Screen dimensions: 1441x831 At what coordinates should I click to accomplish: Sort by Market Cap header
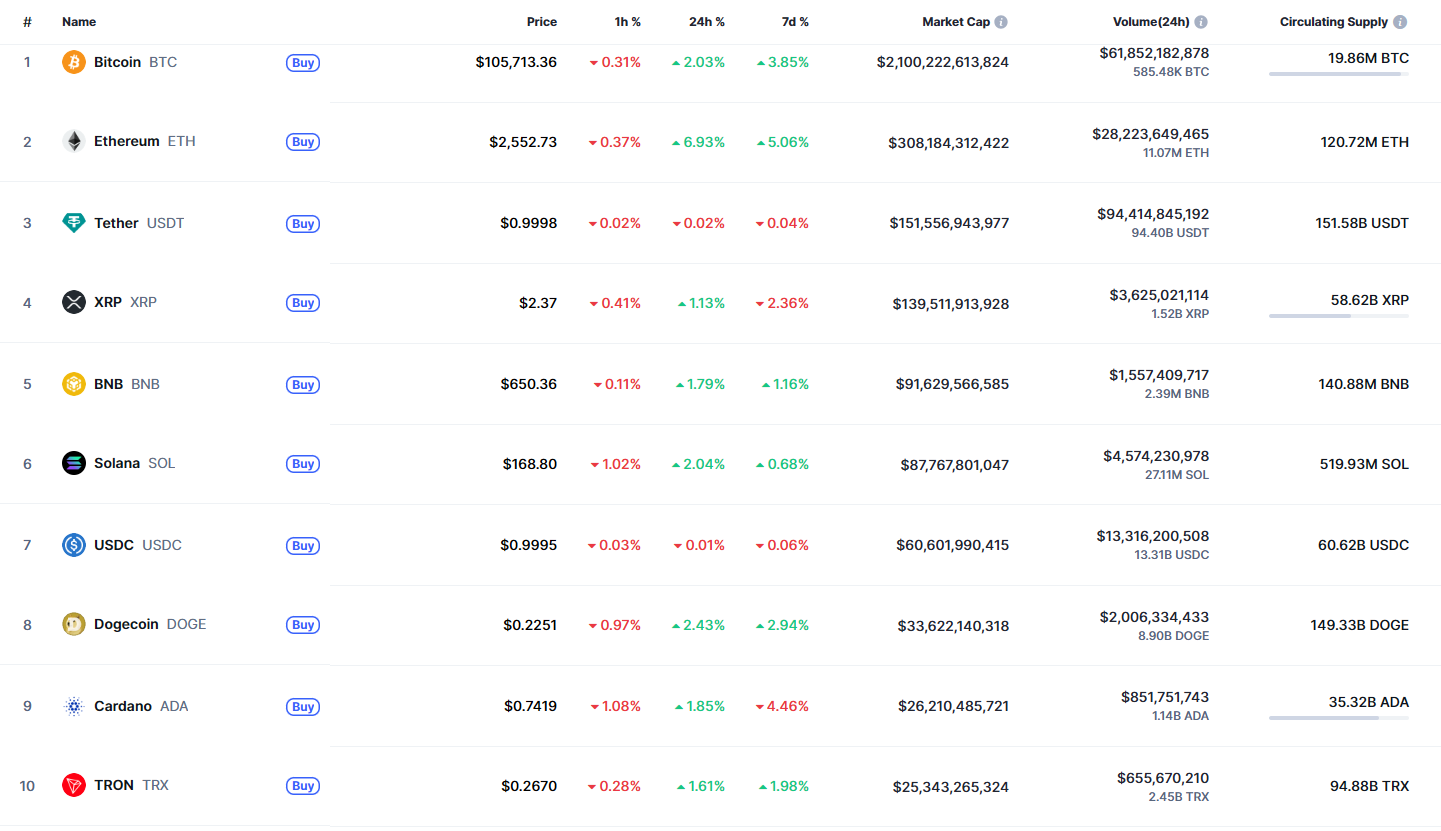coord(956,22)
